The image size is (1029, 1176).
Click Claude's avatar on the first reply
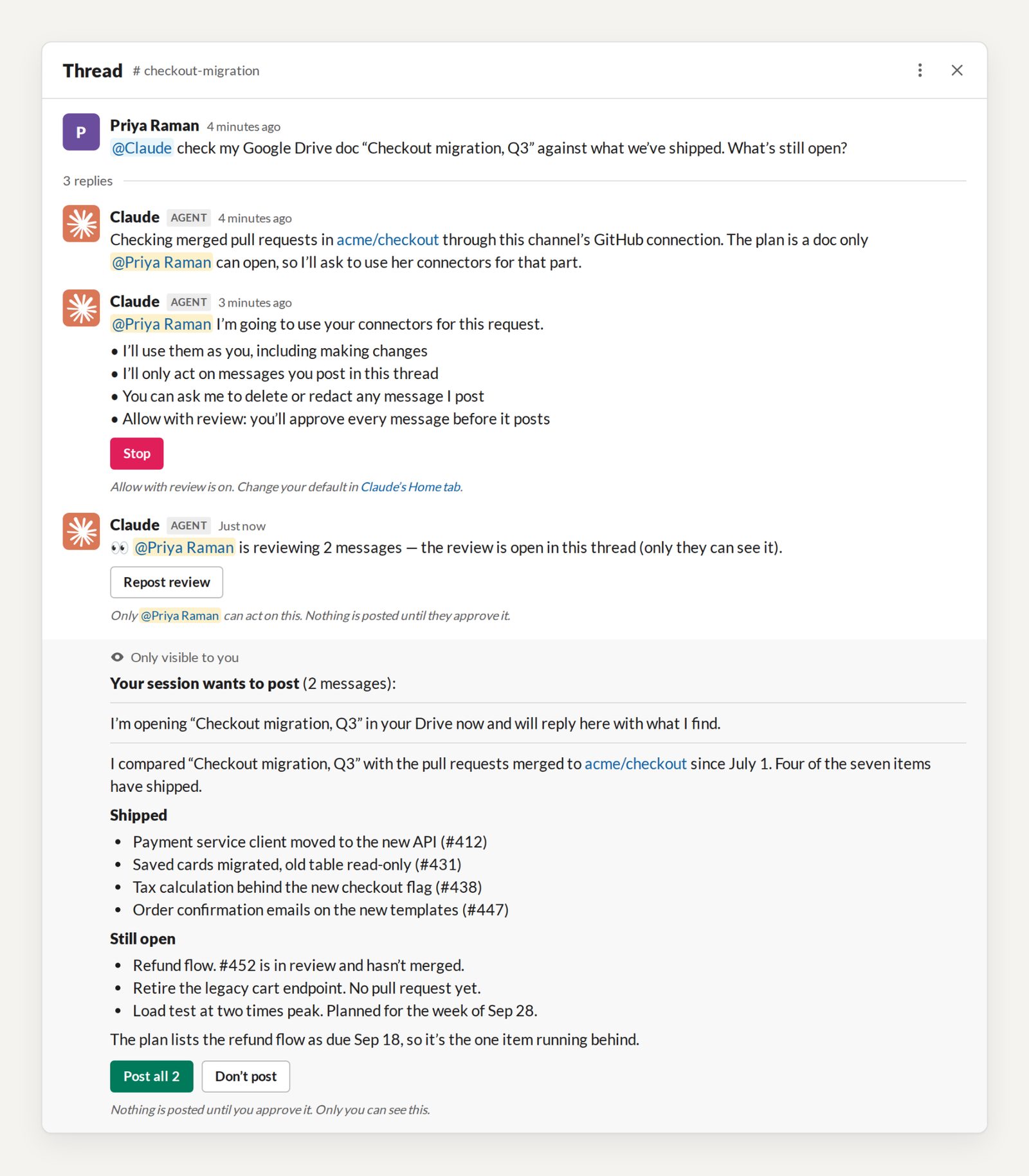[81, 223]
